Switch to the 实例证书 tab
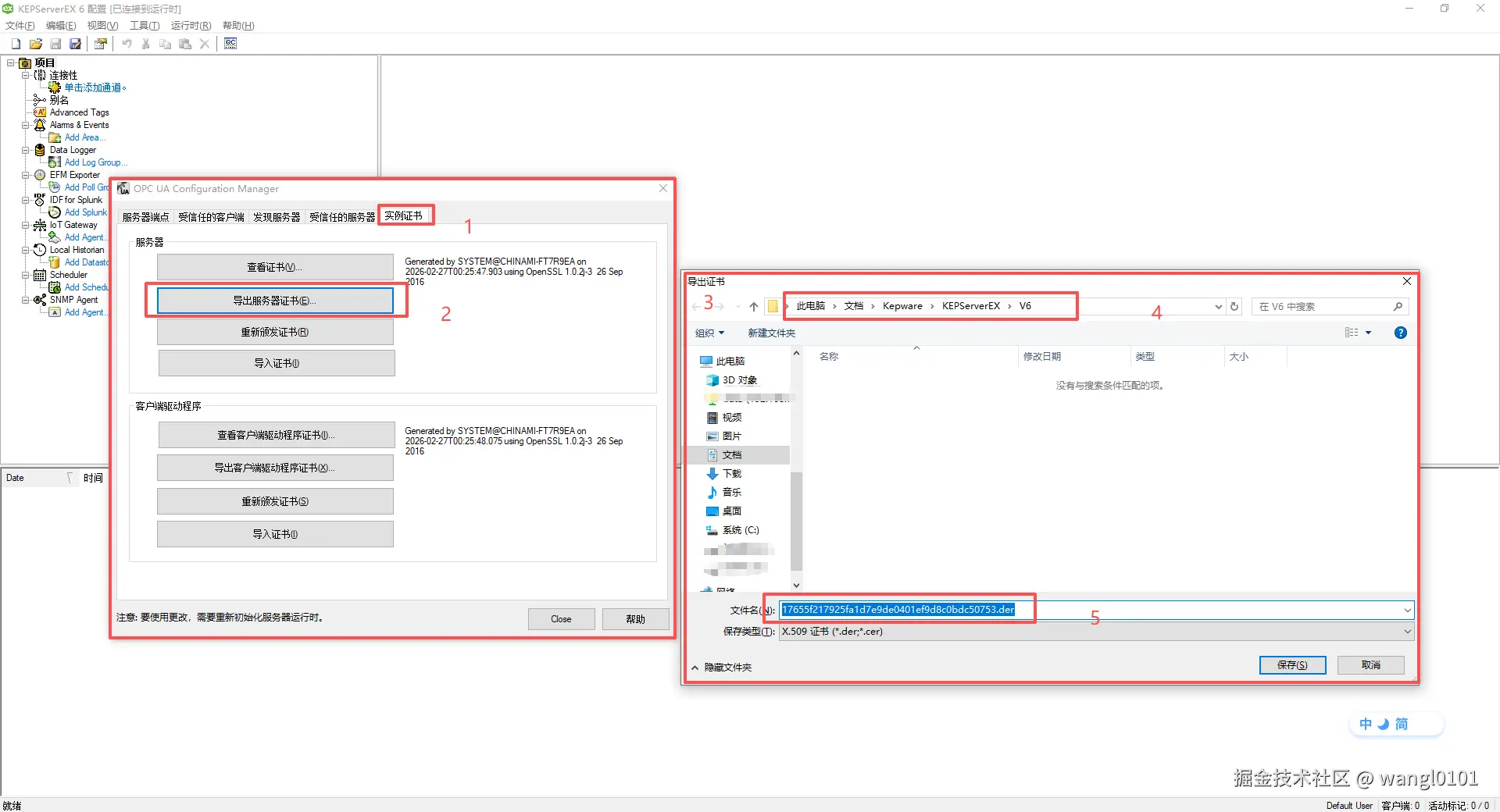This screenshot has height=812, width=1500. click(404, 215)
